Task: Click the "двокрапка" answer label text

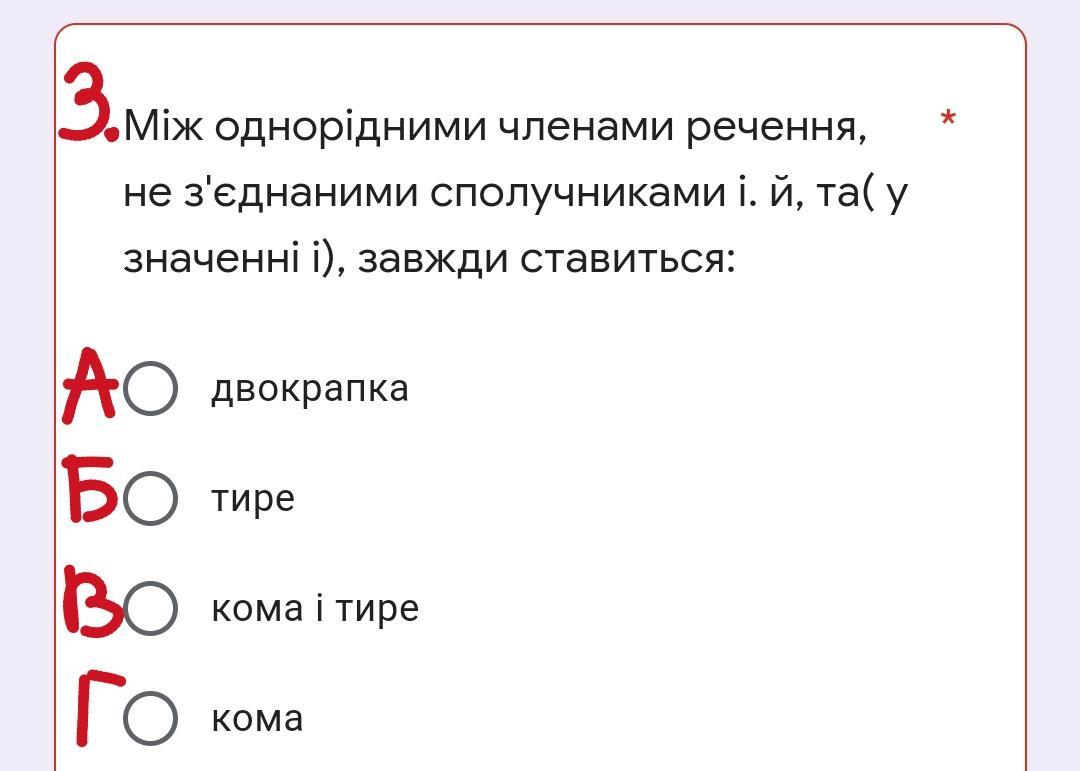Action: point(309,389)
